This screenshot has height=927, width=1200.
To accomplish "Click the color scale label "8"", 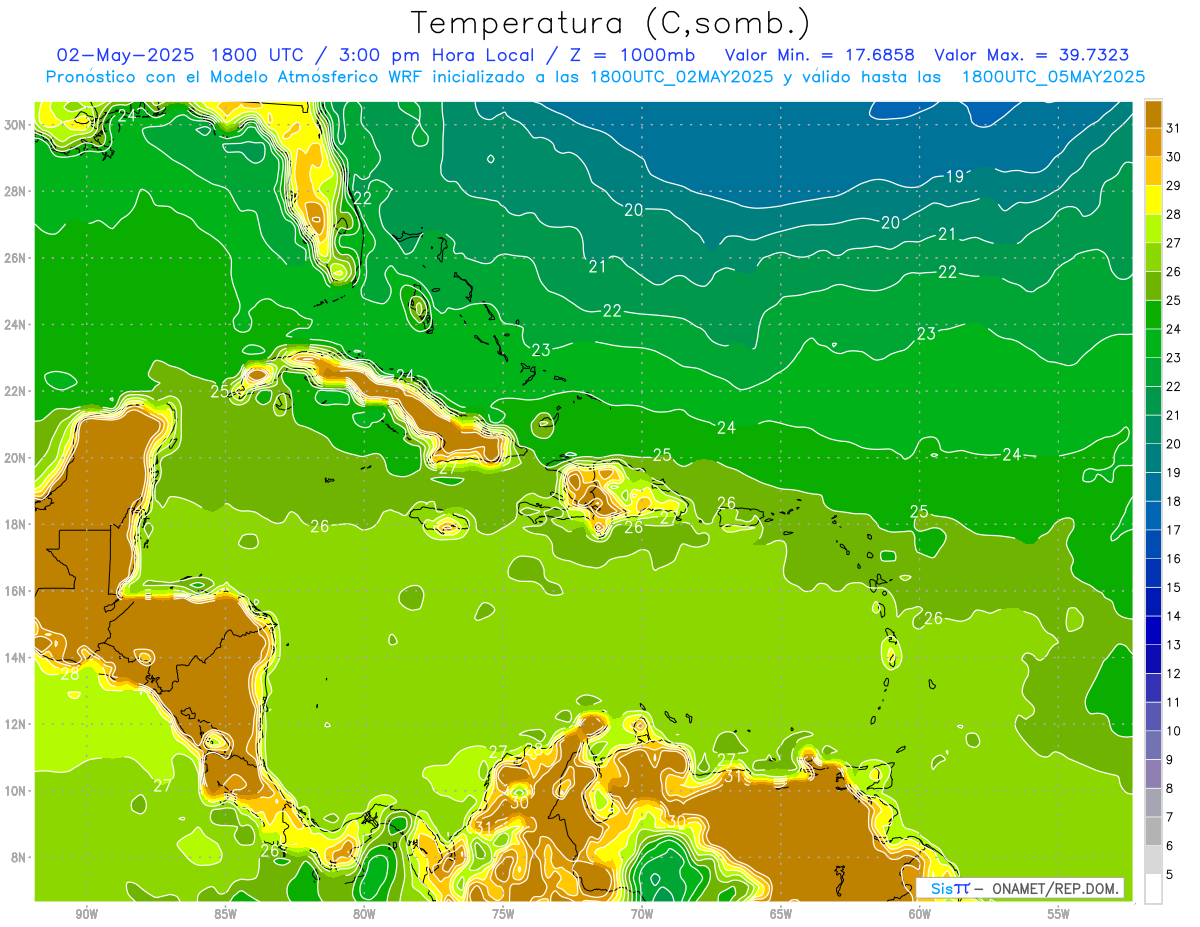I will point(1170,788).
